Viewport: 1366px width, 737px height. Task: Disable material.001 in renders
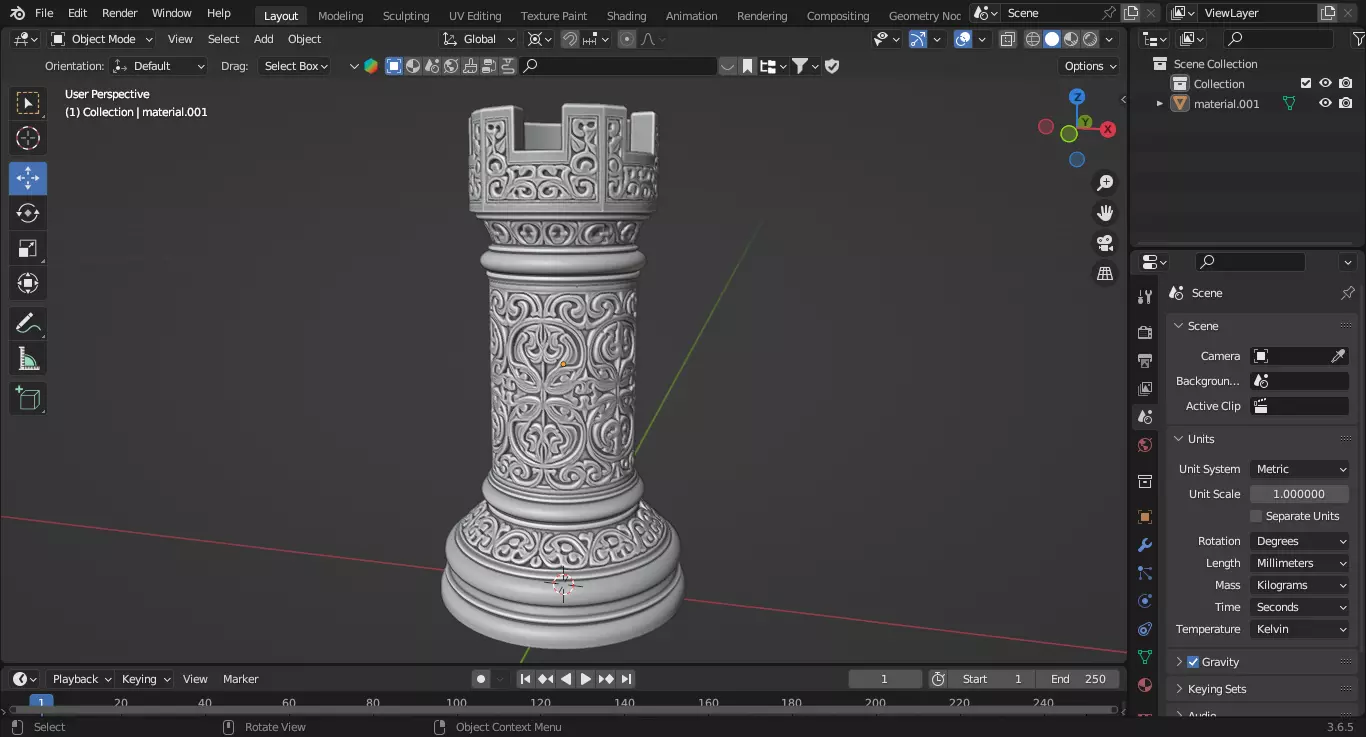pyautogui.click(x=1346, y=103)
